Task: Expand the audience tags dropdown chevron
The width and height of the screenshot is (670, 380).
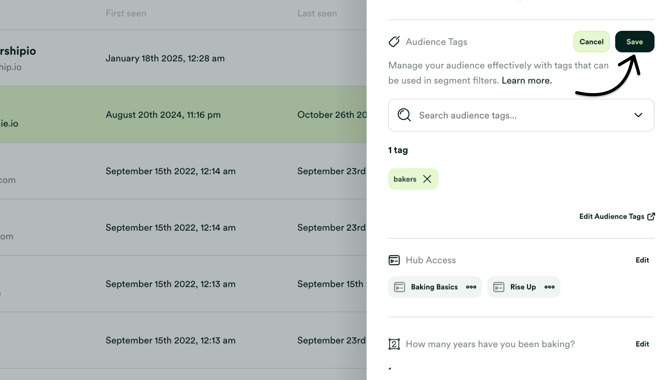Action: click(638, 115)
